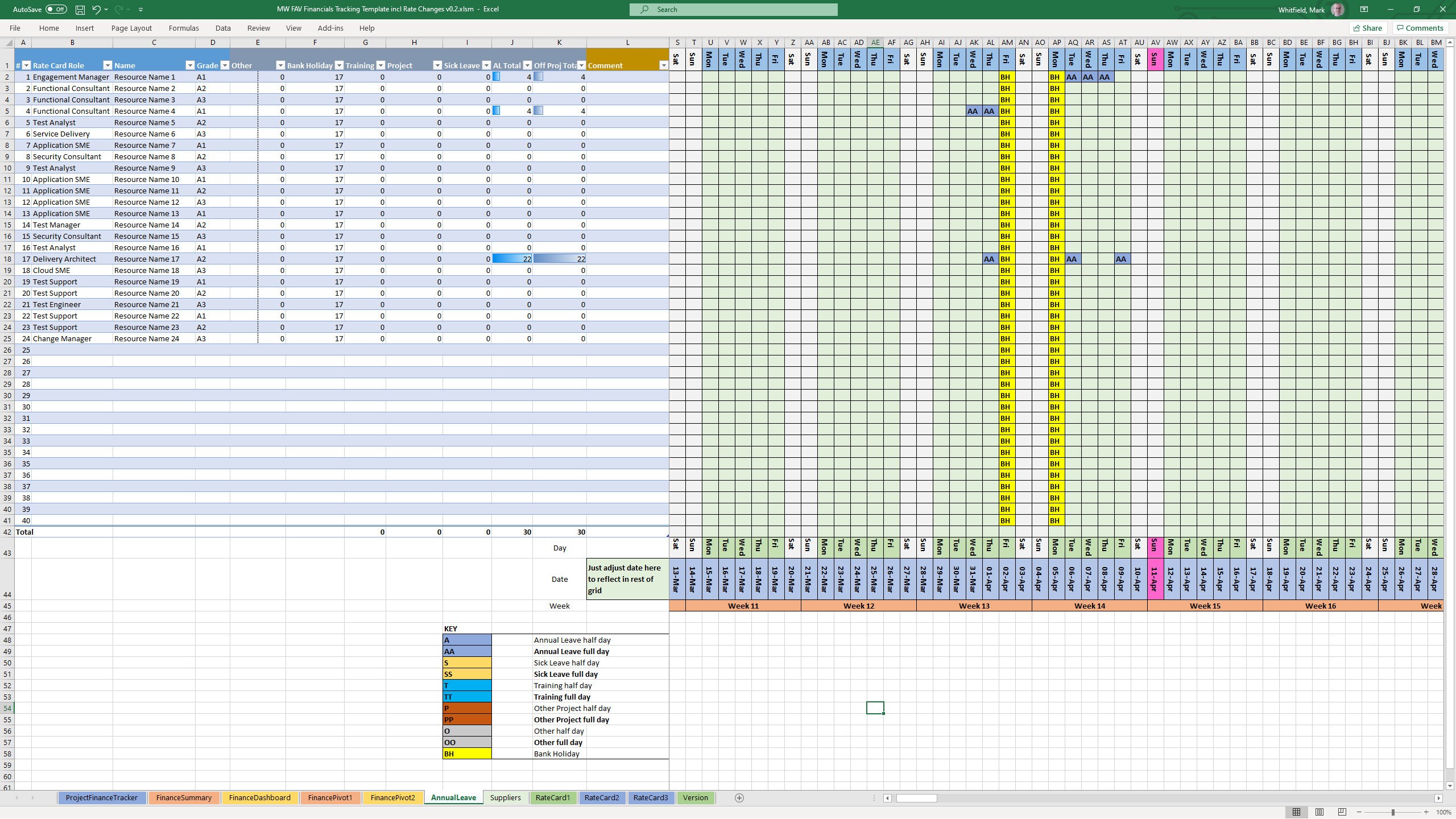
Task: Adjust the zoom slider
Action: (1393, 812)
